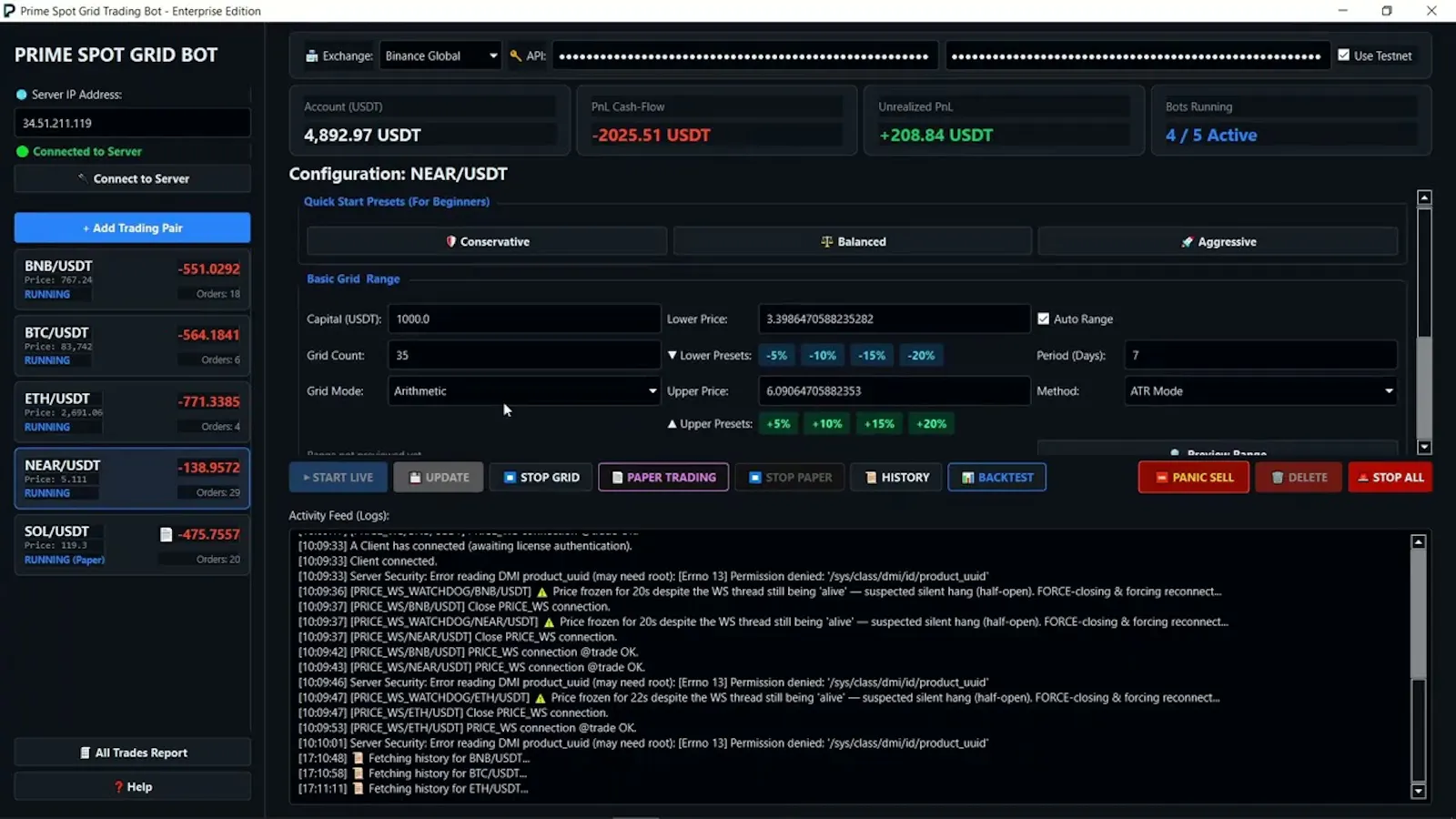This screenshot has height=819, width=1456.
Task: Select the -5% lower preset
Action: [776, 356]
